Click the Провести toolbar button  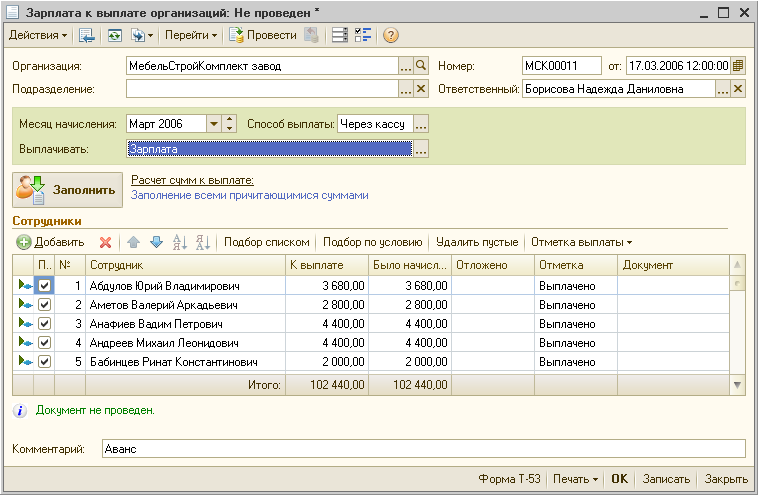point(262,35)
